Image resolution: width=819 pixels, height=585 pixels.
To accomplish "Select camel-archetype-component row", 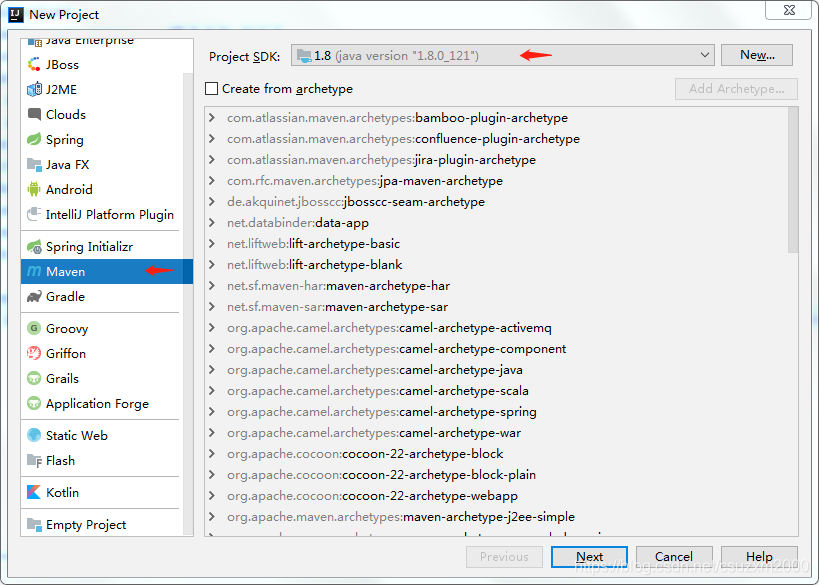I will coord(496,348).
